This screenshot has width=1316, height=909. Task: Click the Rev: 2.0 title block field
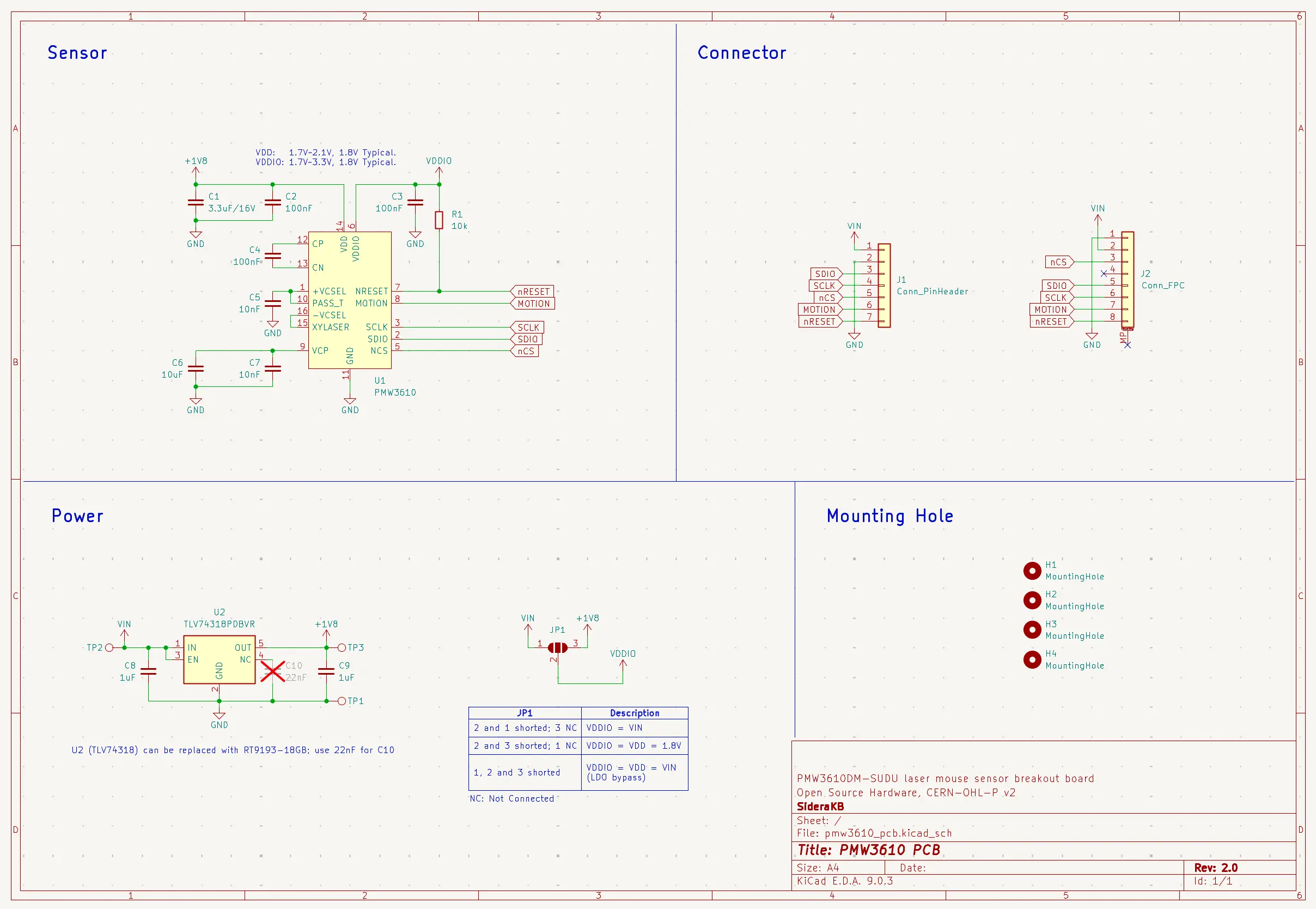(1216, 868)
